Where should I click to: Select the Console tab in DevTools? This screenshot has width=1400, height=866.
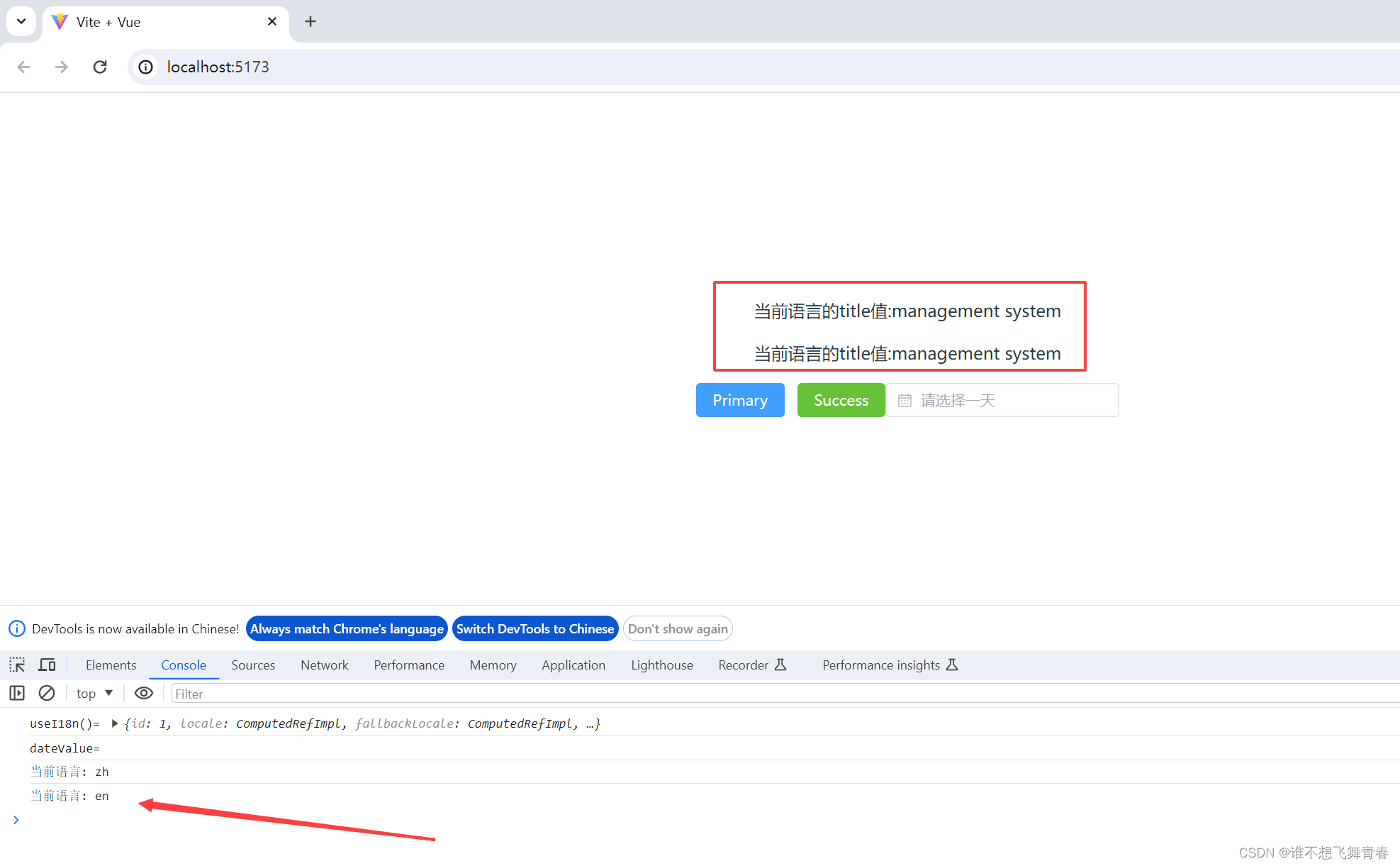click(x=184, y=665)
